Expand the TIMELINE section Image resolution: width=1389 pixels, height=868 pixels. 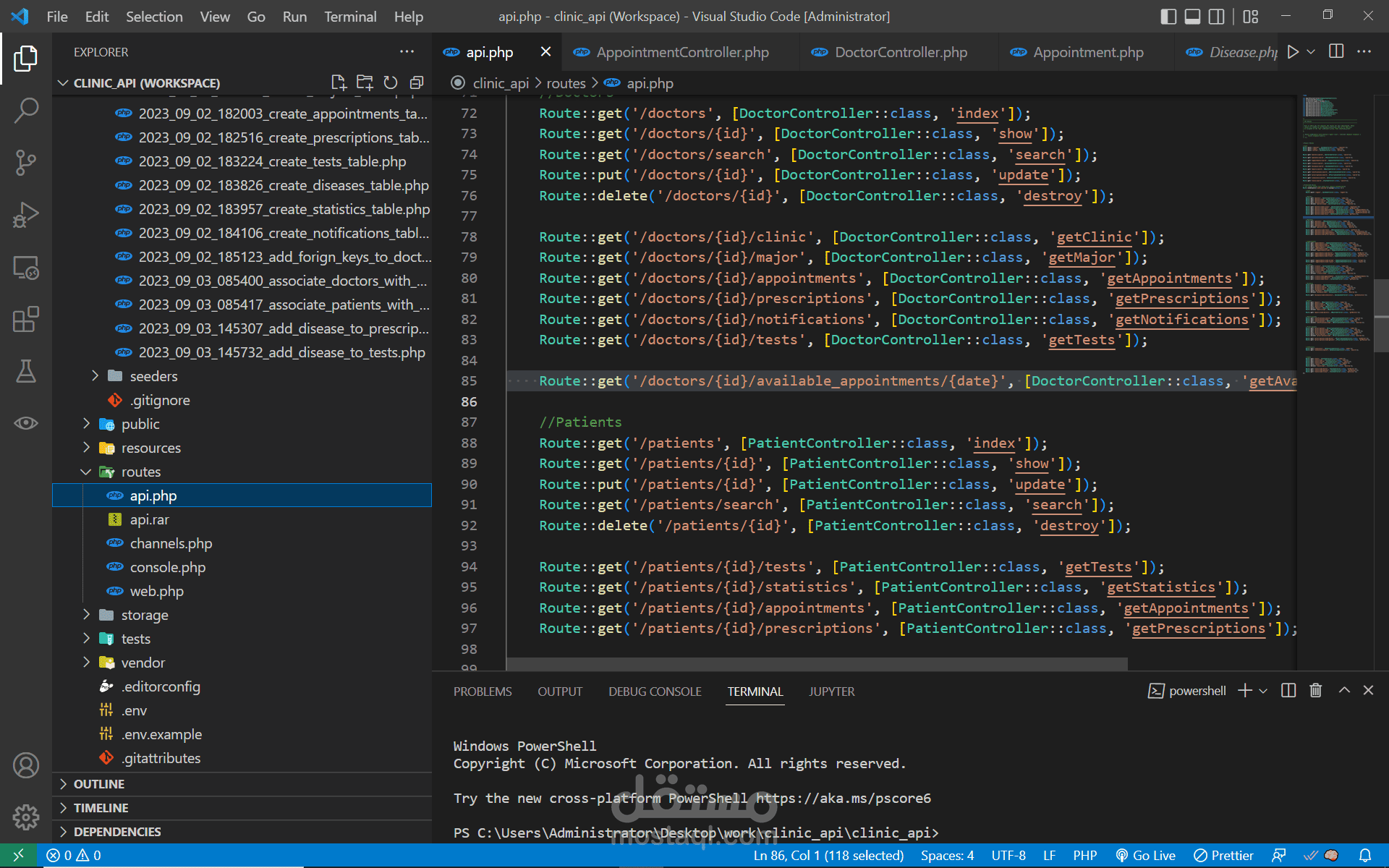pos(101,808)
